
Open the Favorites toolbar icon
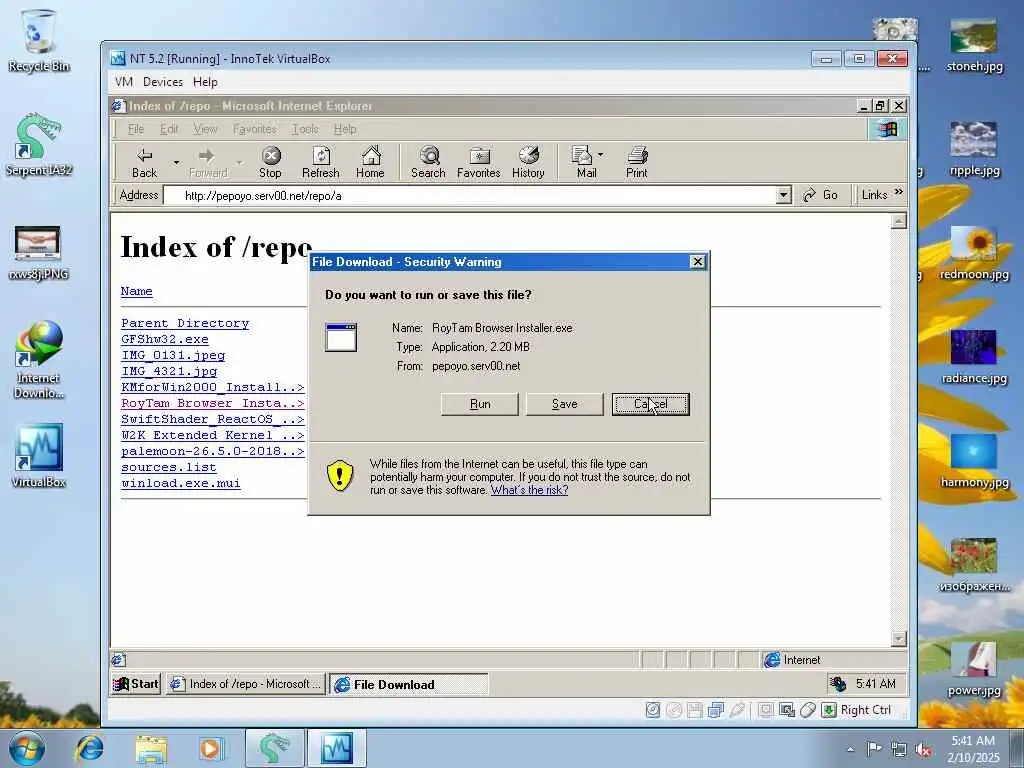coord(479,163)
